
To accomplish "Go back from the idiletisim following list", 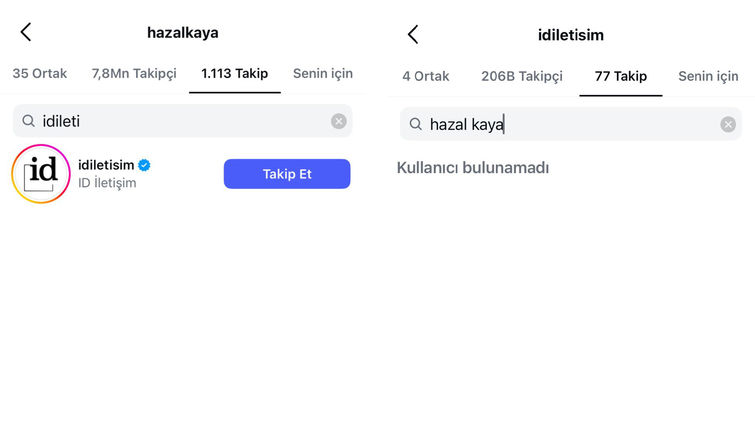I will (x=413, y=35).
